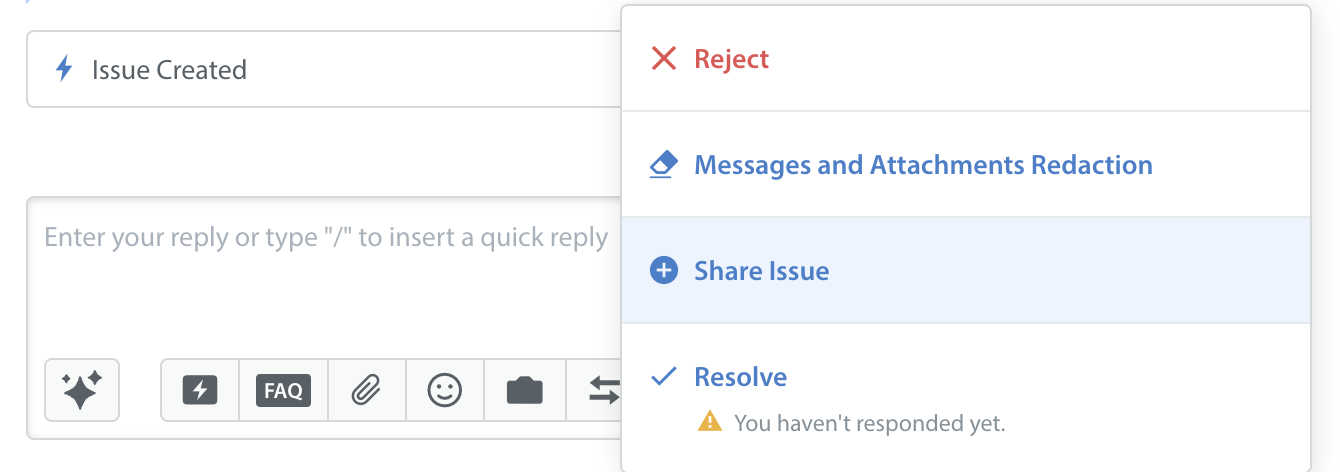
Task: Click the red X icon next to Reject
Action: click(664, 59)
